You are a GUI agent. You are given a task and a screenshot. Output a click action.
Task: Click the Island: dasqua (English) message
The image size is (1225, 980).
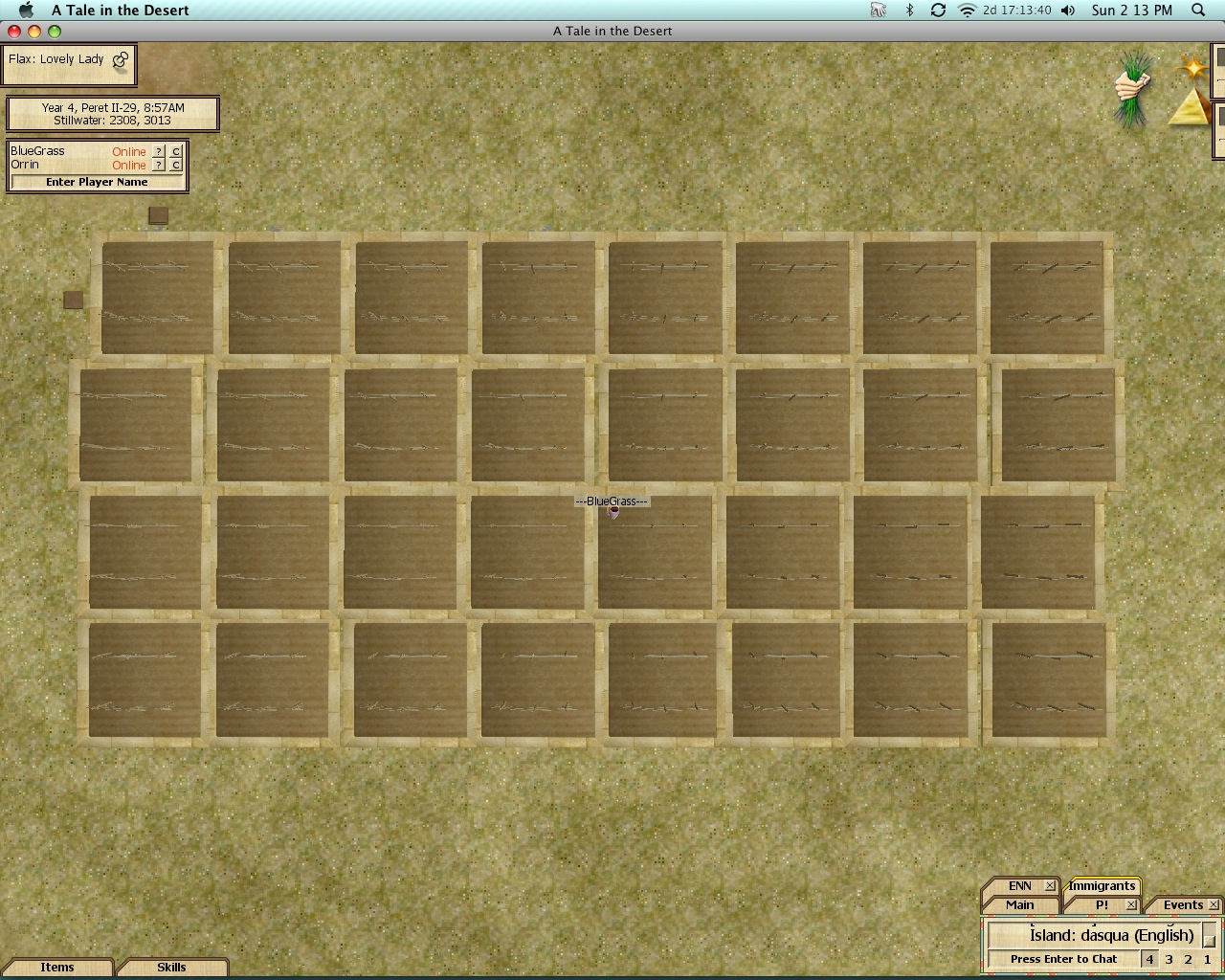pyautogui.click(x=1111, y=935)
